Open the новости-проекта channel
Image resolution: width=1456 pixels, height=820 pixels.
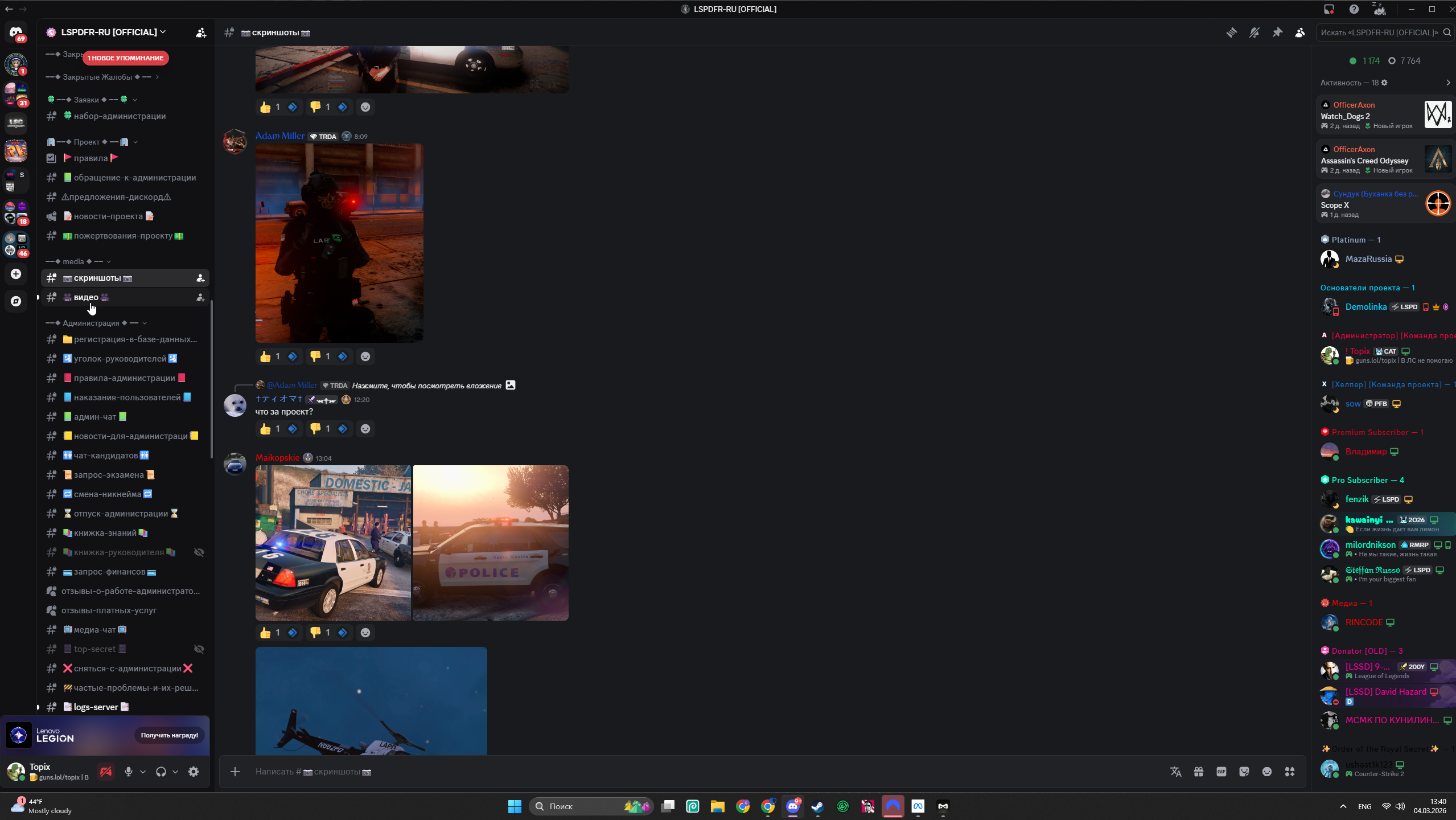click(x=125, y=216)
